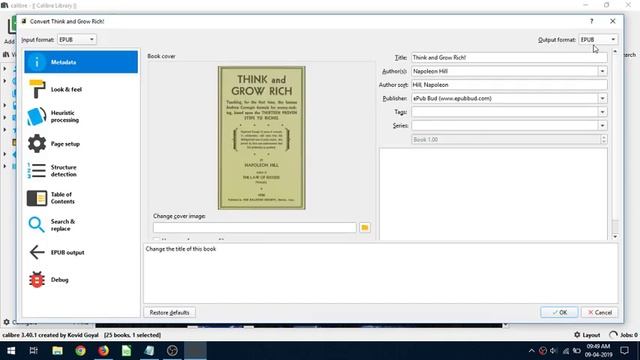Click the Change cover image path field
The height and width of the screenshot is (360, 640).
pyautogui.click(x=255, y=227)
